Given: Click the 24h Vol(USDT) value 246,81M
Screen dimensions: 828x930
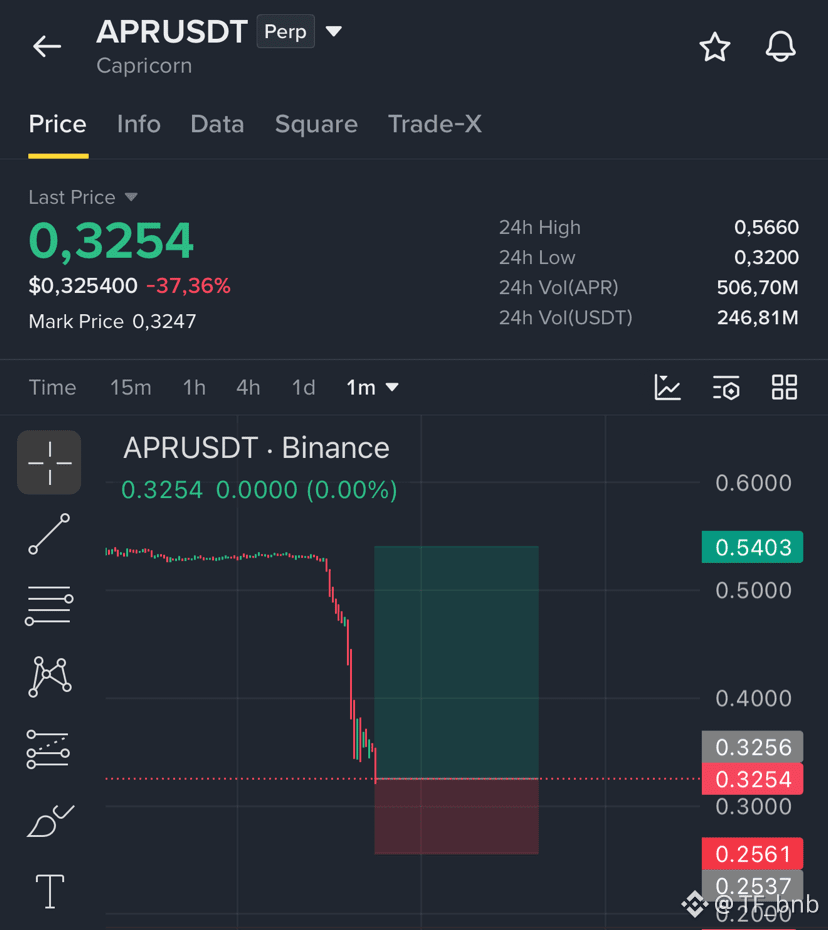Looking at the screenshot, I should (x=757, y=318).
